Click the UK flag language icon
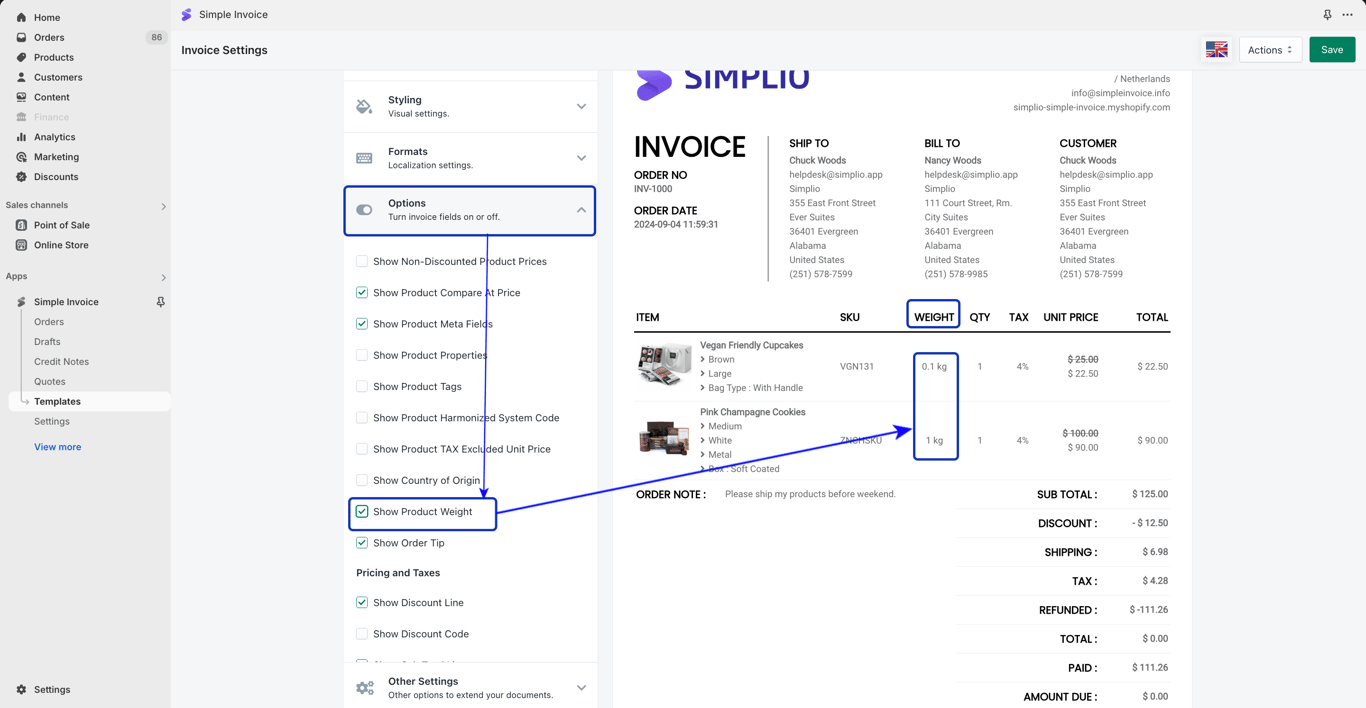This screenshot has width=1366, height=708. [x=1216, y=50]
